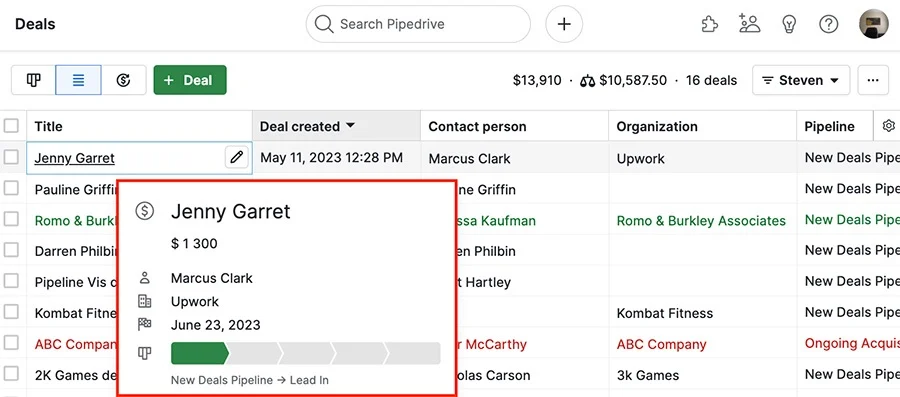Open the invite users icon
This screenshot has width=900, height=397.
750,24
